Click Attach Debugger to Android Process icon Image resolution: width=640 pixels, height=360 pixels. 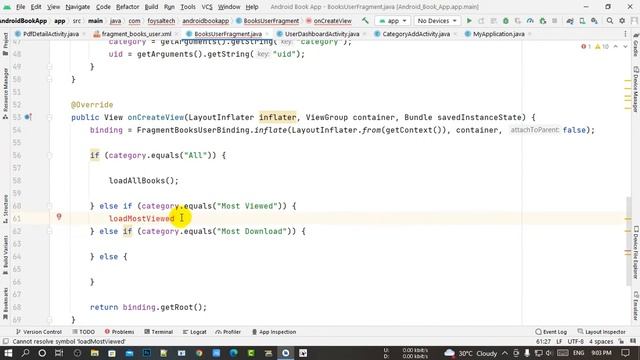pyautogui.click(x=542, y=21)
